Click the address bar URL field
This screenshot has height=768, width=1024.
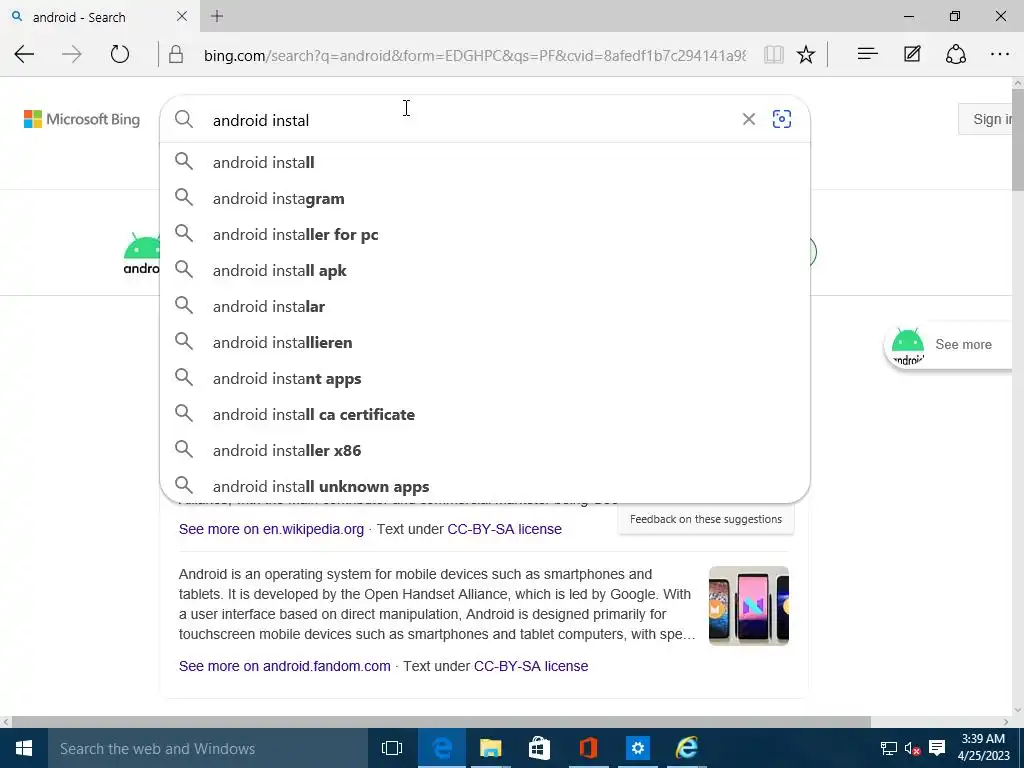coord(475,56)
